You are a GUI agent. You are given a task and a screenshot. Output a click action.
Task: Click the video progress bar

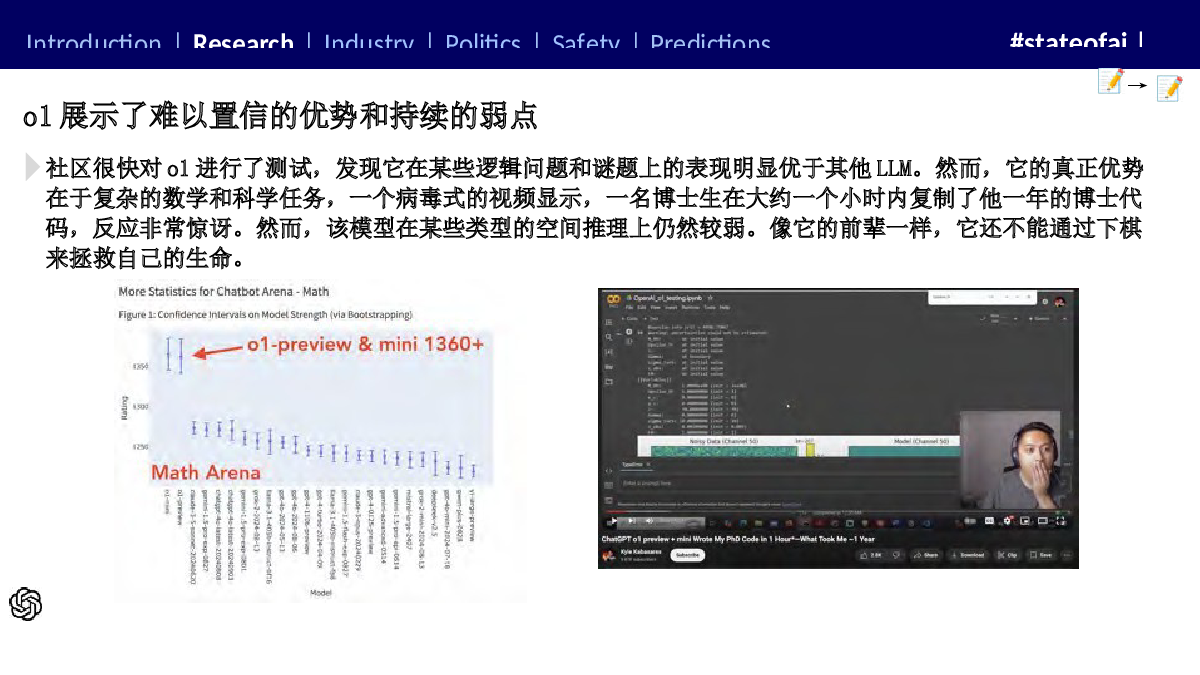[x=838, y=513]
